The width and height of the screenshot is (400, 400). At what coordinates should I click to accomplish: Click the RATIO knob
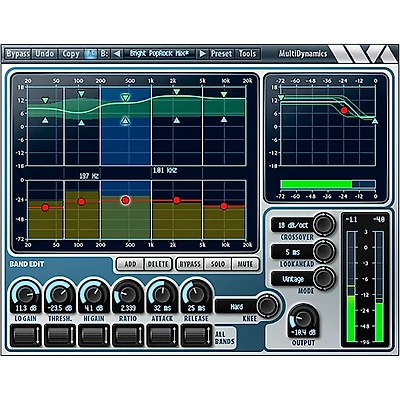(x=128, y=294)
